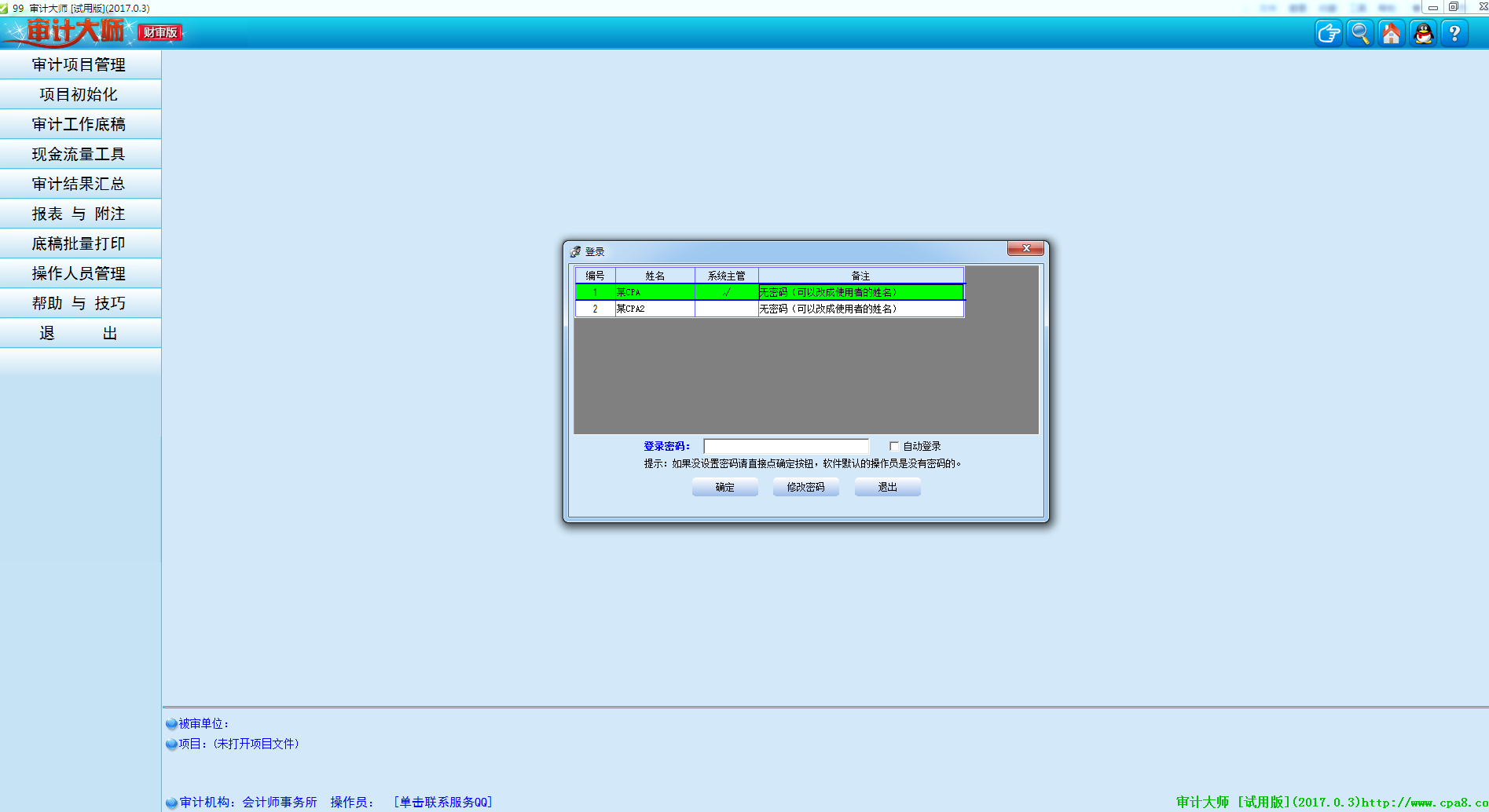Select user row 某CPA

coord(769,292)
